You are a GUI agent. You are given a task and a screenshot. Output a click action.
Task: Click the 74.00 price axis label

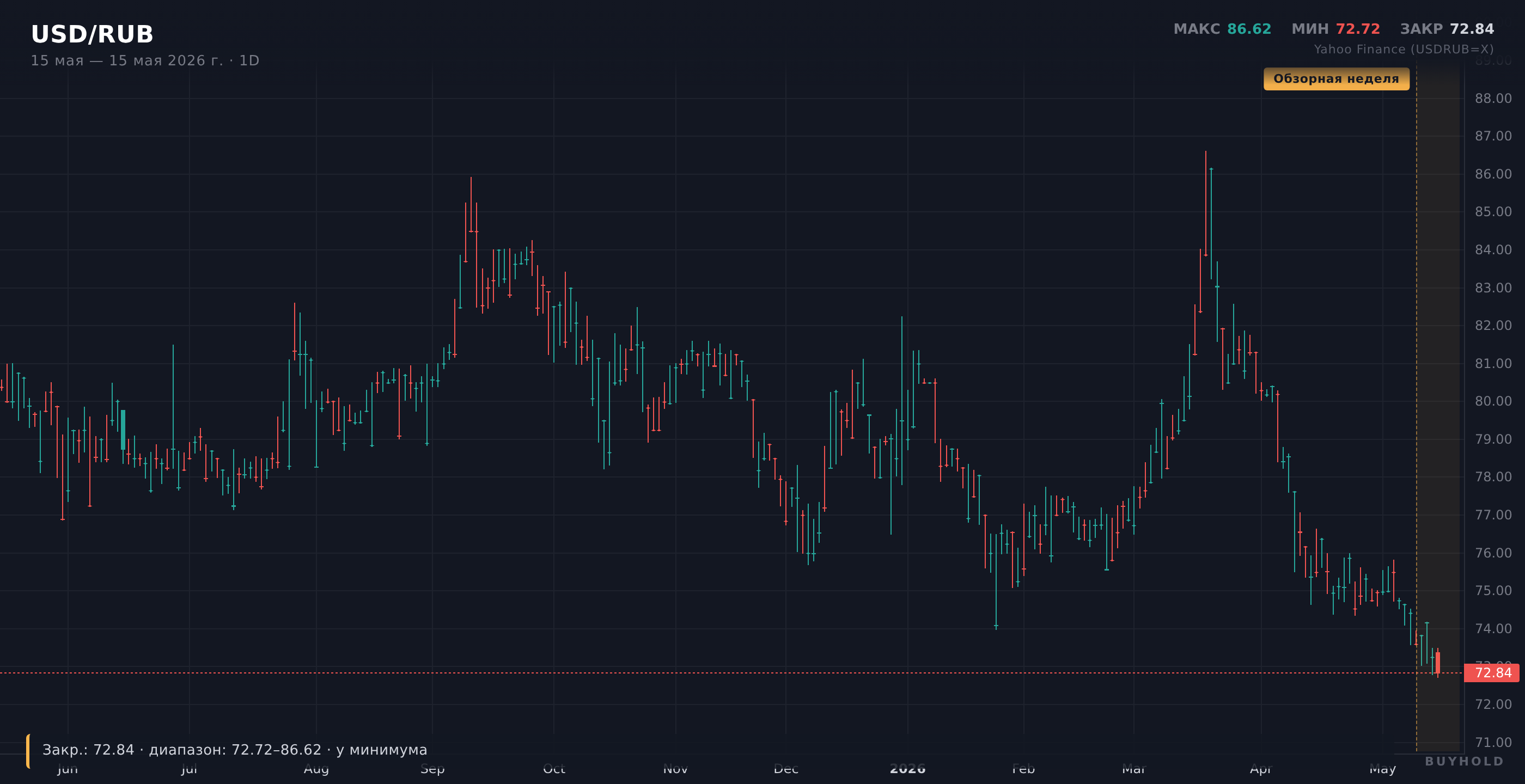tap(1493, 628)
